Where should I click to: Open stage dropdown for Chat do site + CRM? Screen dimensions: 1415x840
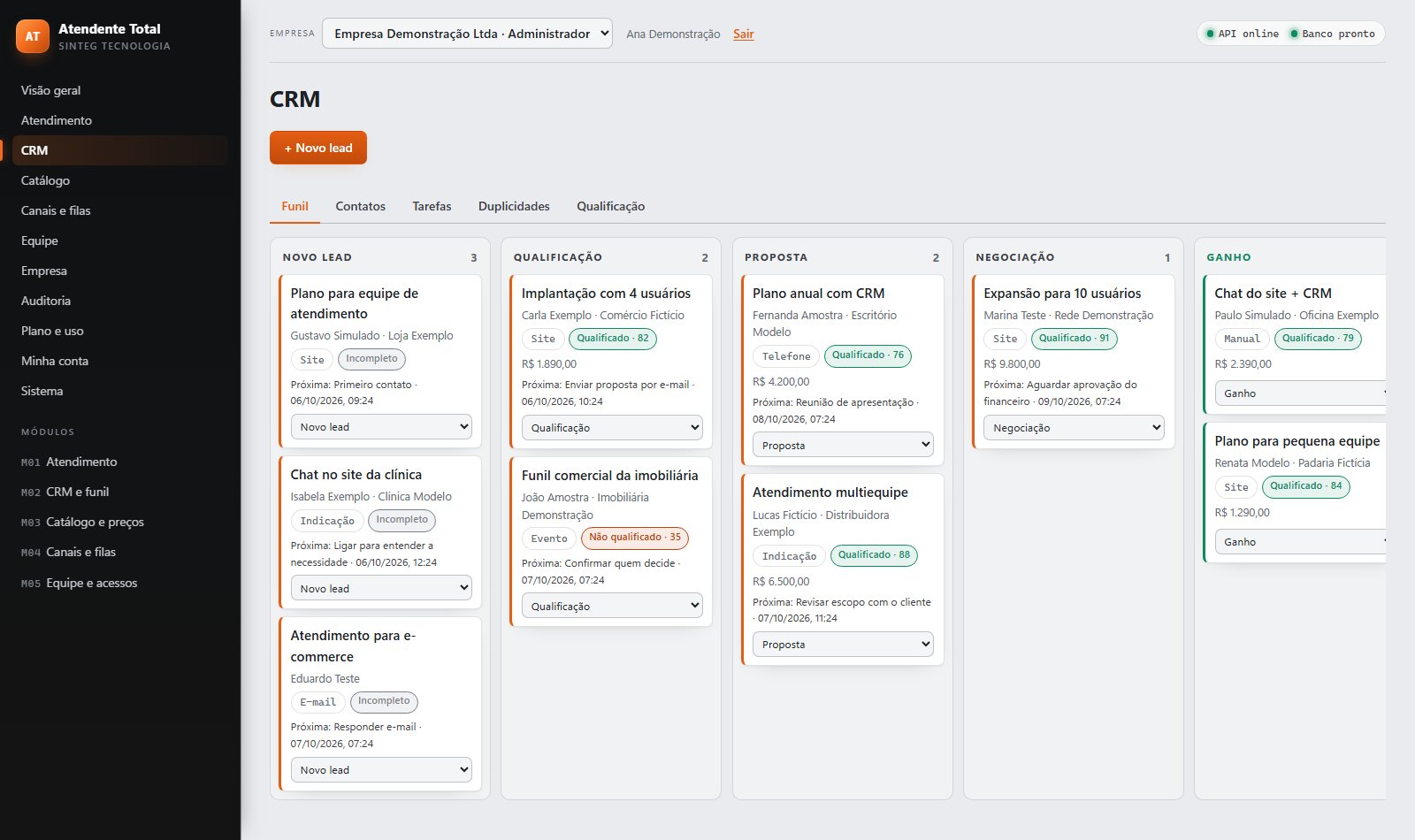[1300, 393]
